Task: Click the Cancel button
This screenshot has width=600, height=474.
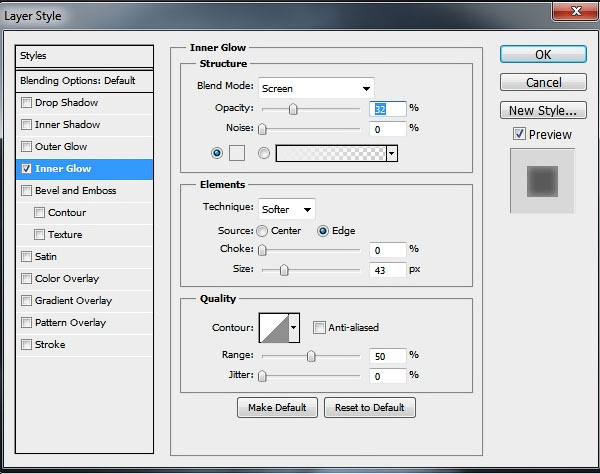Action: [543, 82]
